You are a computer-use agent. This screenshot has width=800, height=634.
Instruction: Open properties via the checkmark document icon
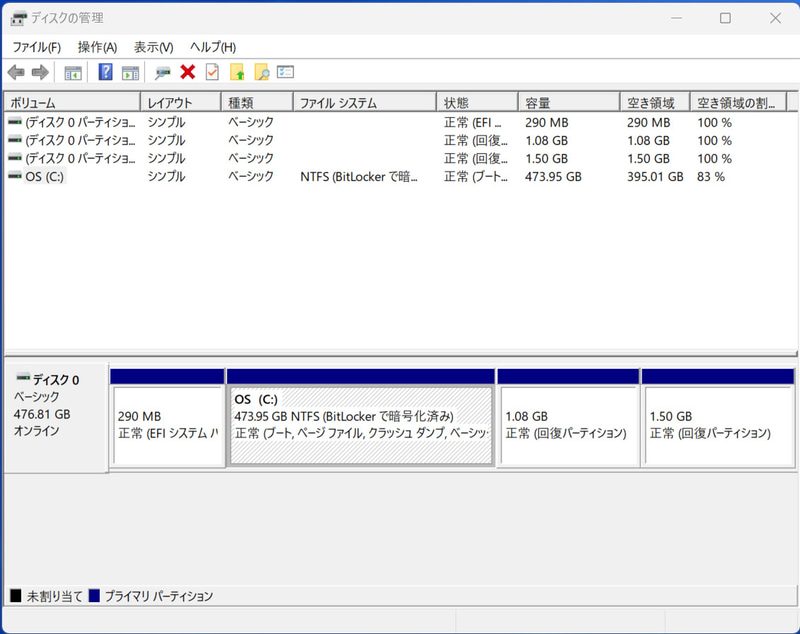coord(212,72)
